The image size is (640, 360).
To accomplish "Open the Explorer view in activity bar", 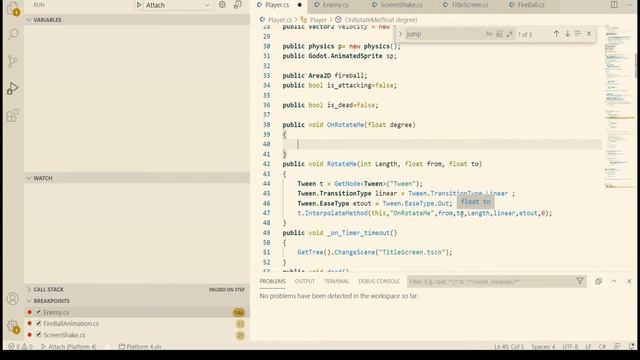I will pos(13,8).
